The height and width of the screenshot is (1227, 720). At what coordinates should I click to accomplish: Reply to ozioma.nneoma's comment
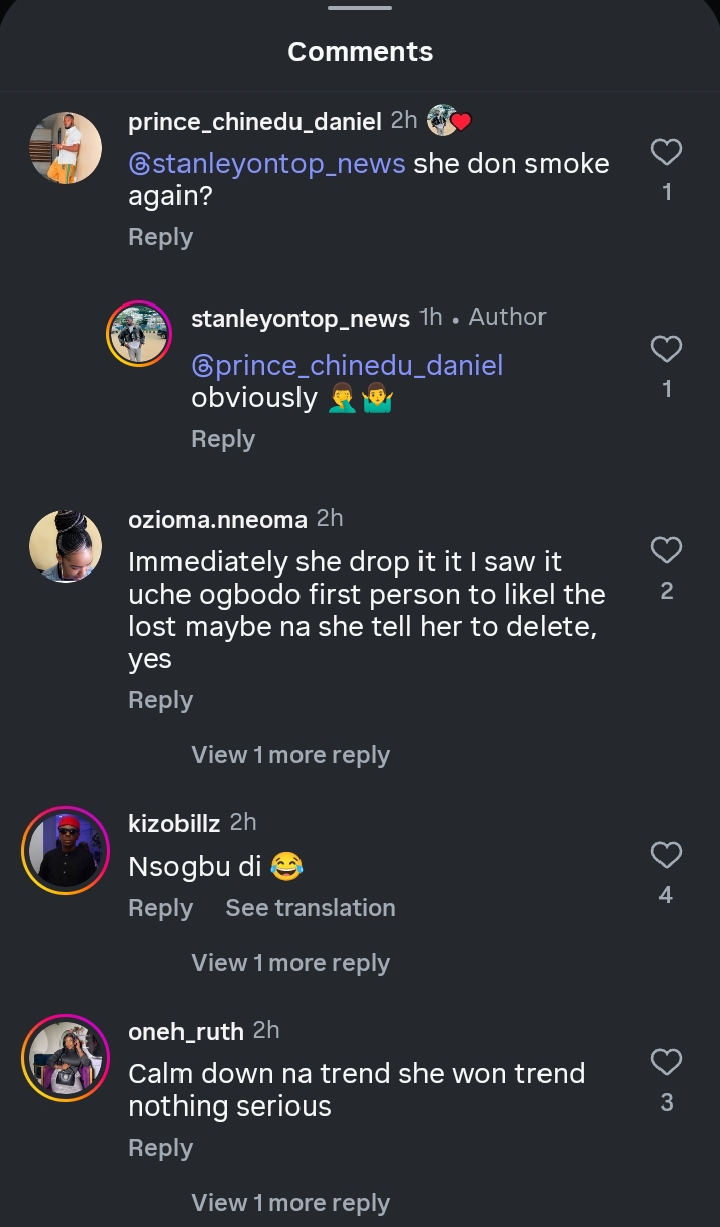[x=160, y=700]
